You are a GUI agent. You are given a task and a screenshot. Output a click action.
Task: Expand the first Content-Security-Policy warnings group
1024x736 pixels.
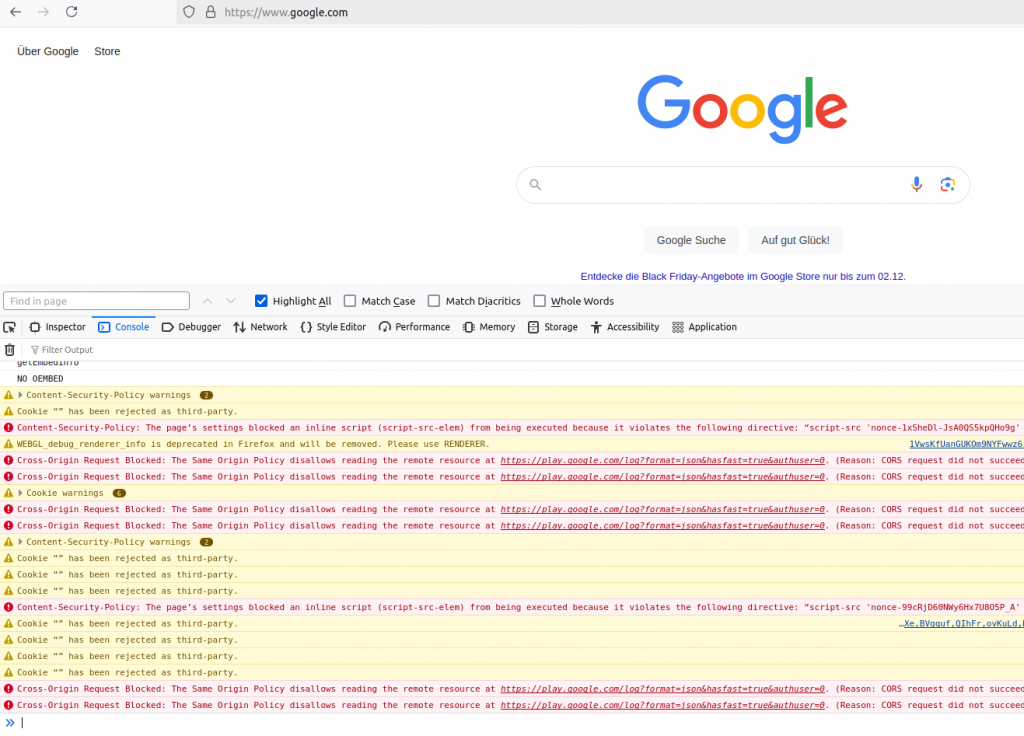[20, 395]
